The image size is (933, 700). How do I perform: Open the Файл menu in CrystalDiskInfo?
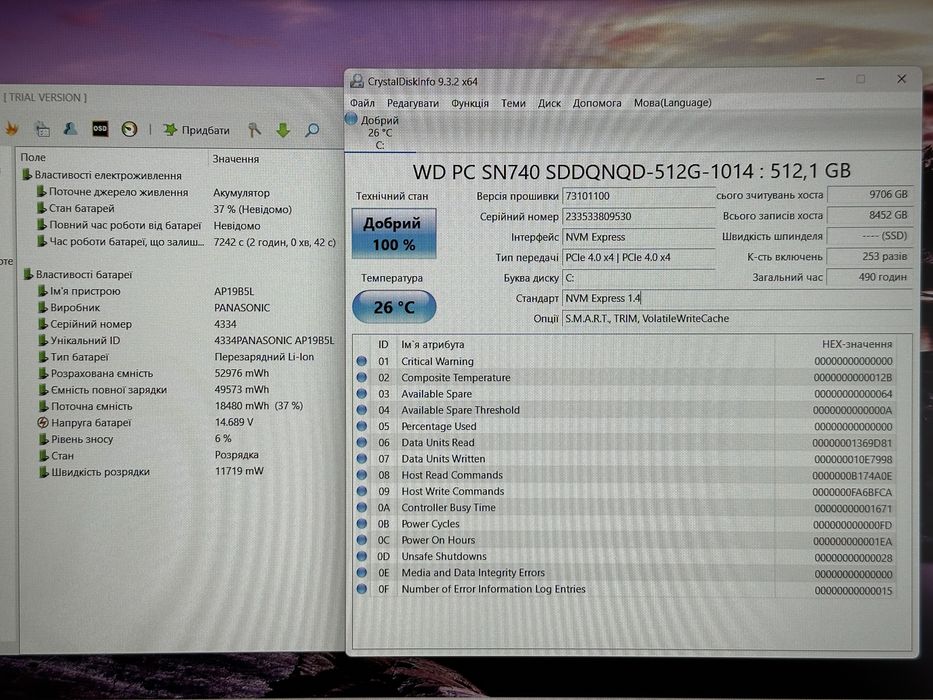click(x=362, y=103)
